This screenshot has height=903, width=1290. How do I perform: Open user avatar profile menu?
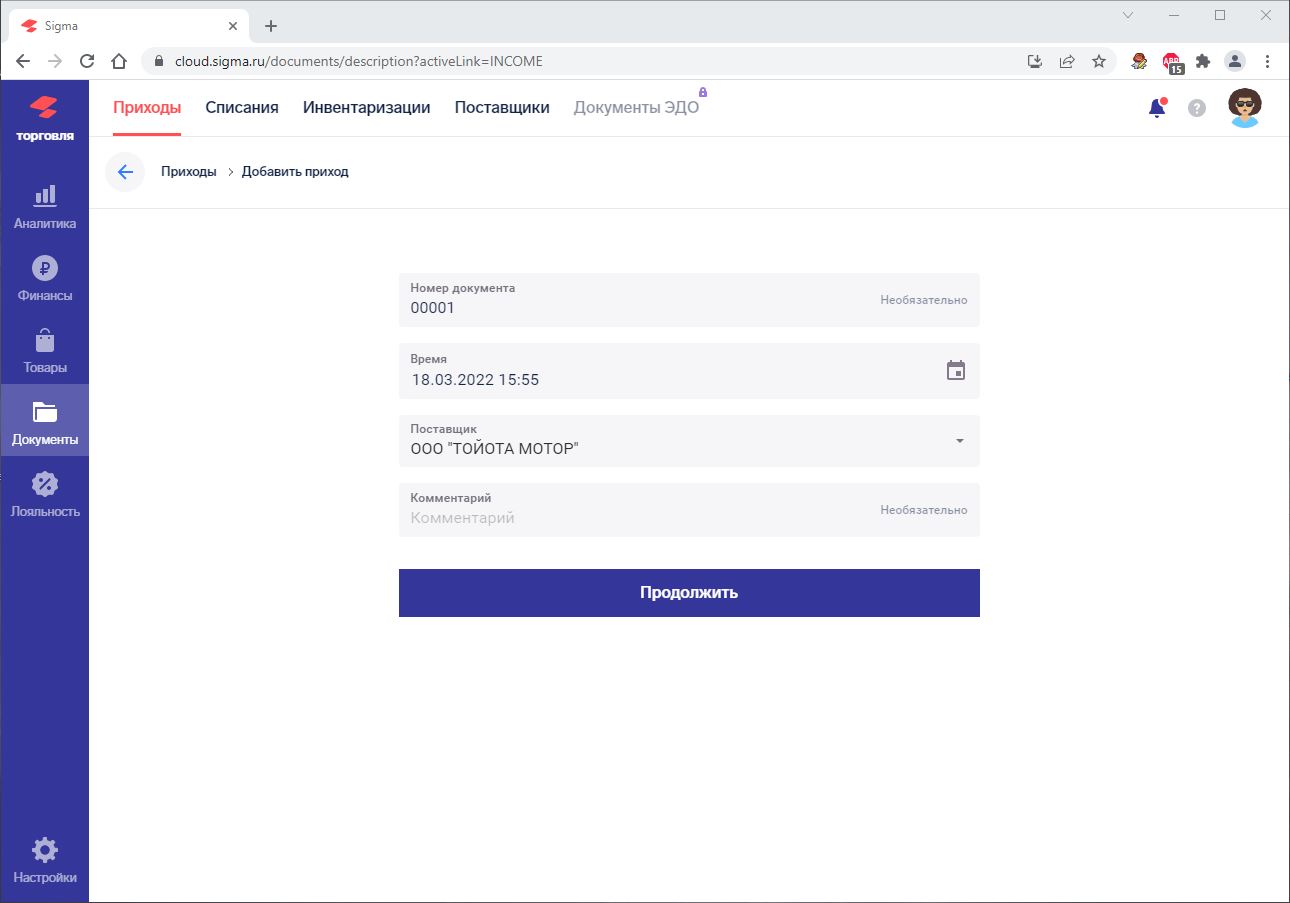pyautogui.click(x=1244, y=108)
